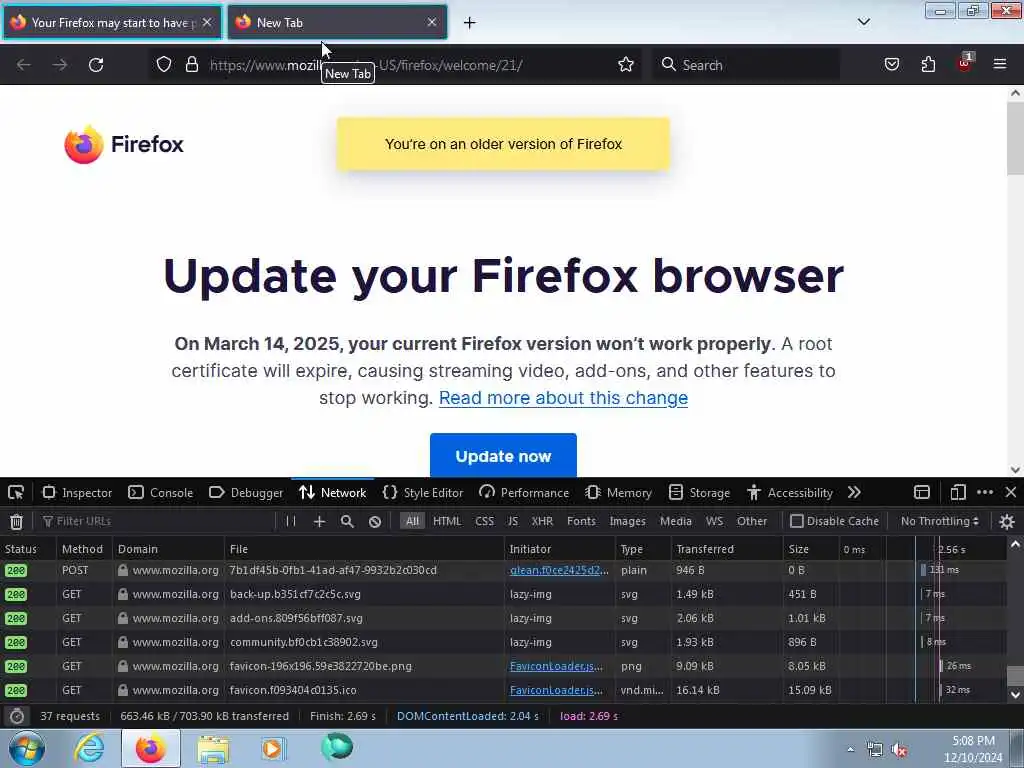Open Windows Start menu
The height and width of the screenshot is (768, 1024).
(x=27, y=748)
